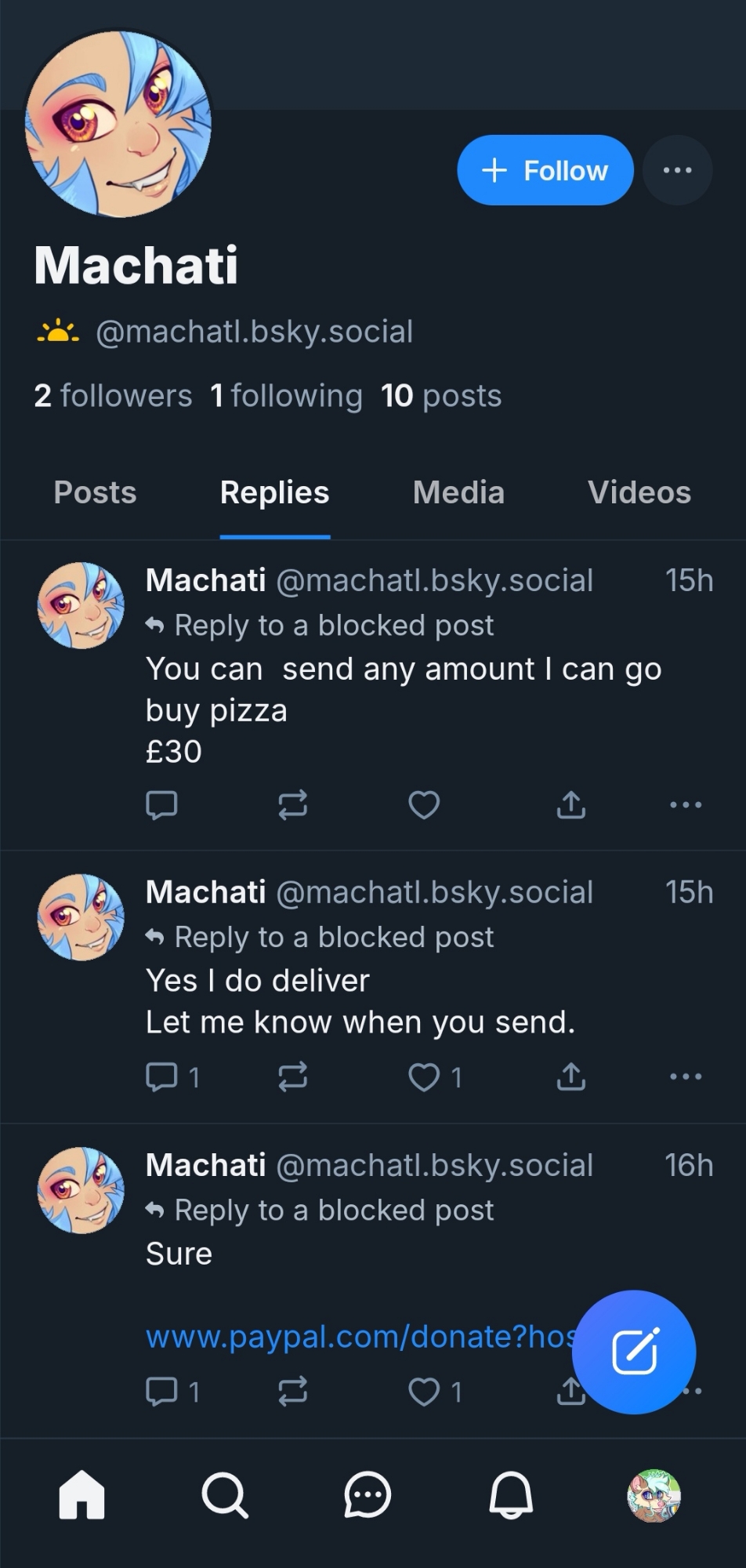Open notifications bell icon
Screen dimensions: 746x1568
[x=511, y=1494]
